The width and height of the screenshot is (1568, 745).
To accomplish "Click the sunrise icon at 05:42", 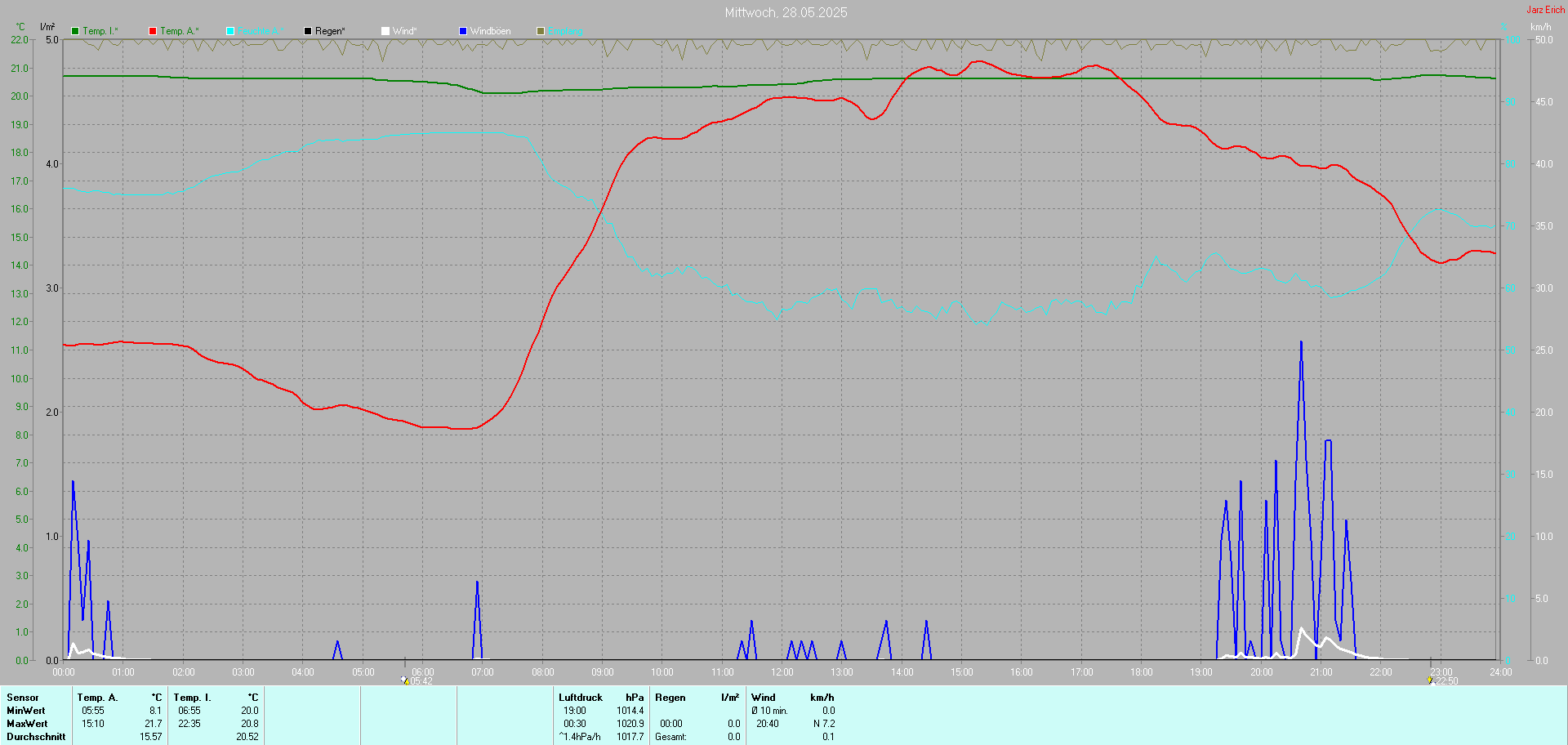I will point(405,680).
